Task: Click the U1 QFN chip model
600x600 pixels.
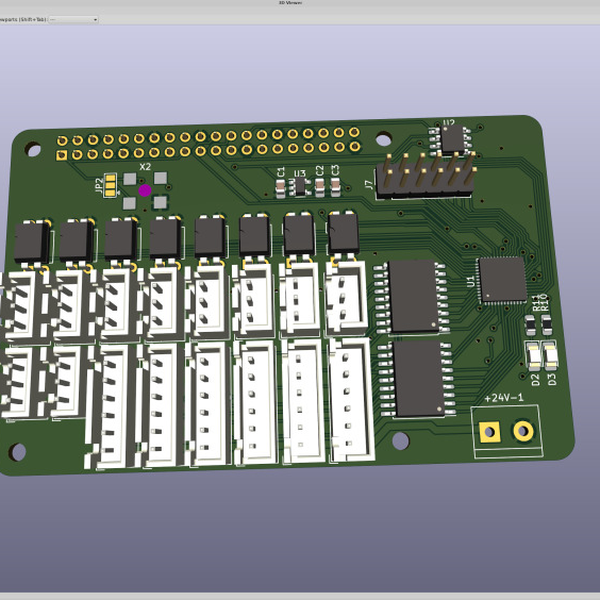Action: (x=502, y=280)
